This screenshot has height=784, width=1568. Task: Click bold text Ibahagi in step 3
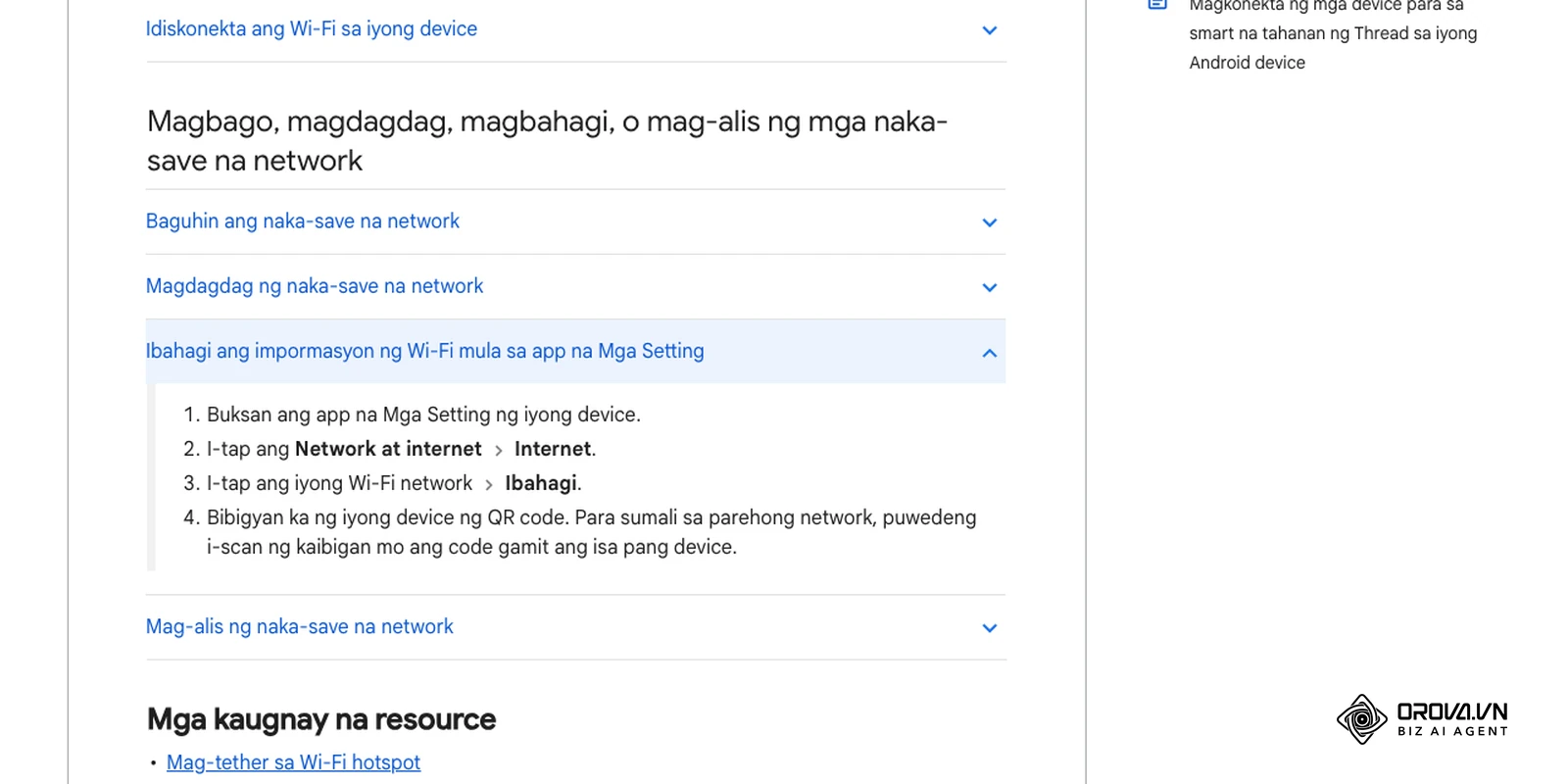click(541, 483)
